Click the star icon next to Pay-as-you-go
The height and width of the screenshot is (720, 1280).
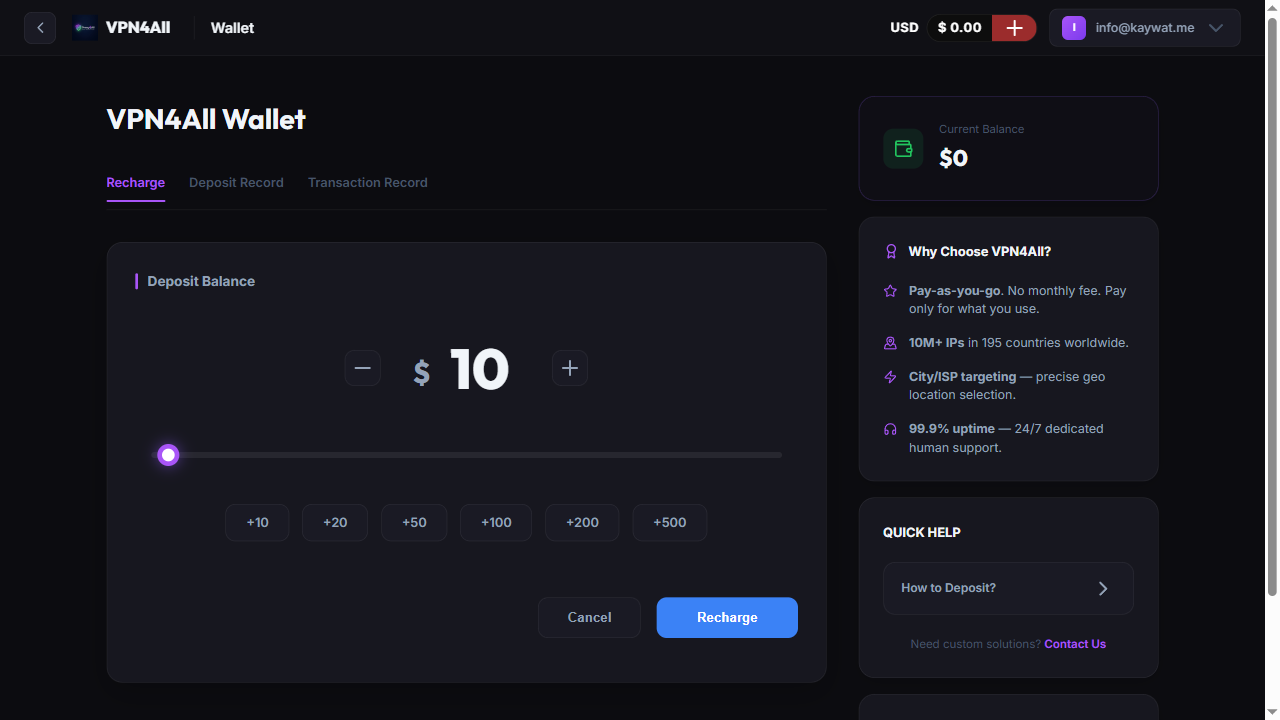point(890,291)
